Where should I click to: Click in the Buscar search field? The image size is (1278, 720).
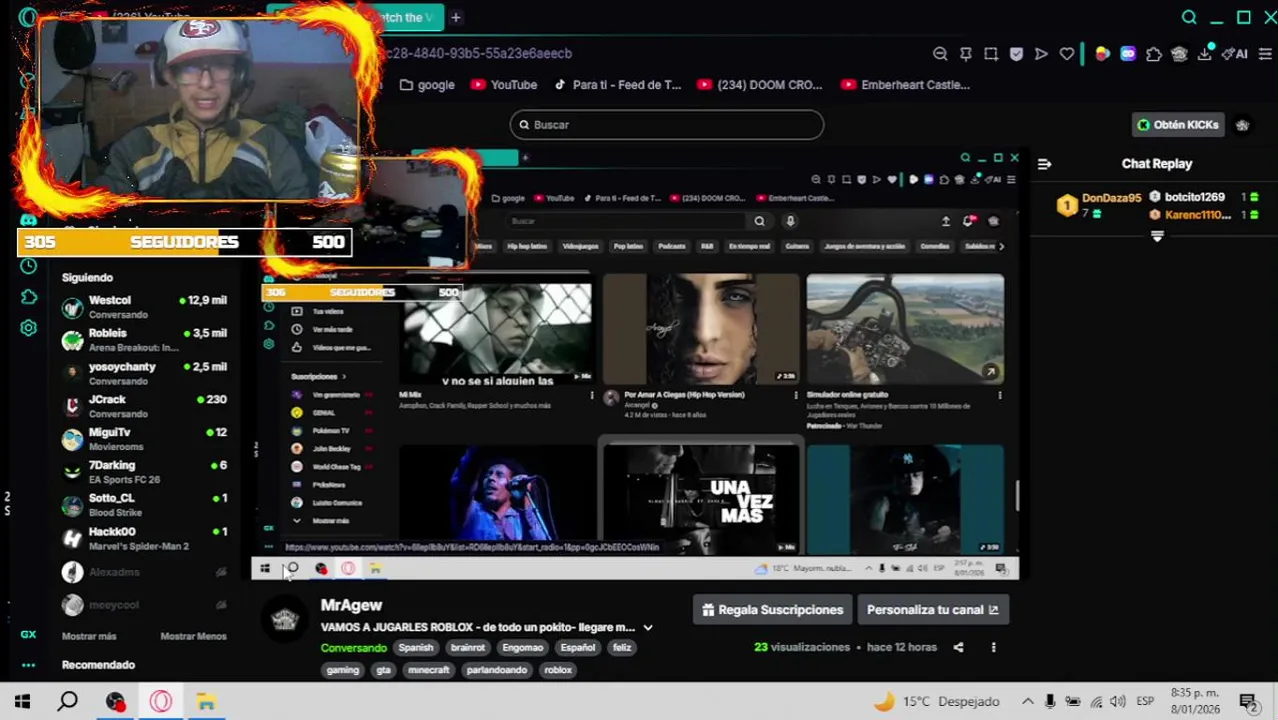pos(666,125)
